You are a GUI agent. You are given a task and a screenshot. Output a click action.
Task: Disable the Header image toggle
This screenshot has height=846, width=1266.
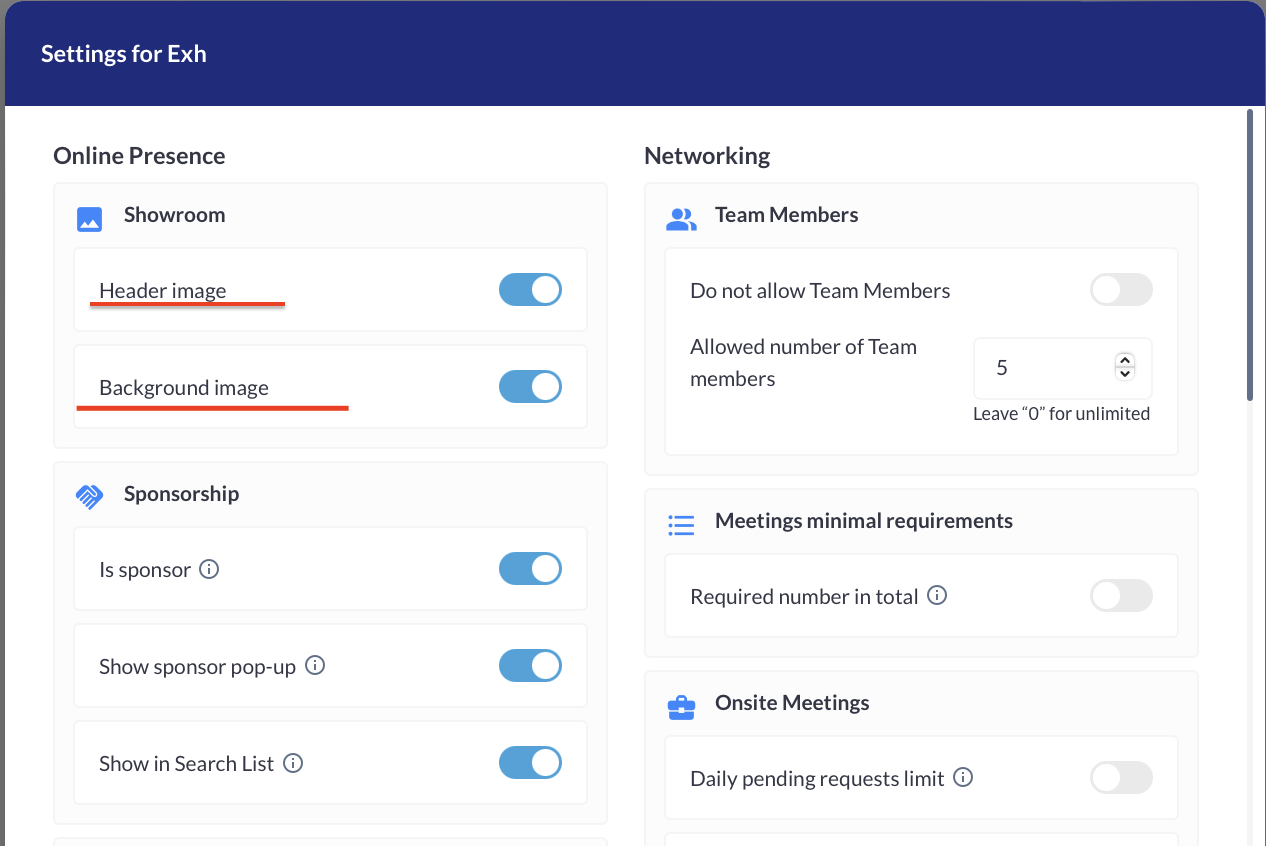(x=530, y=290)
